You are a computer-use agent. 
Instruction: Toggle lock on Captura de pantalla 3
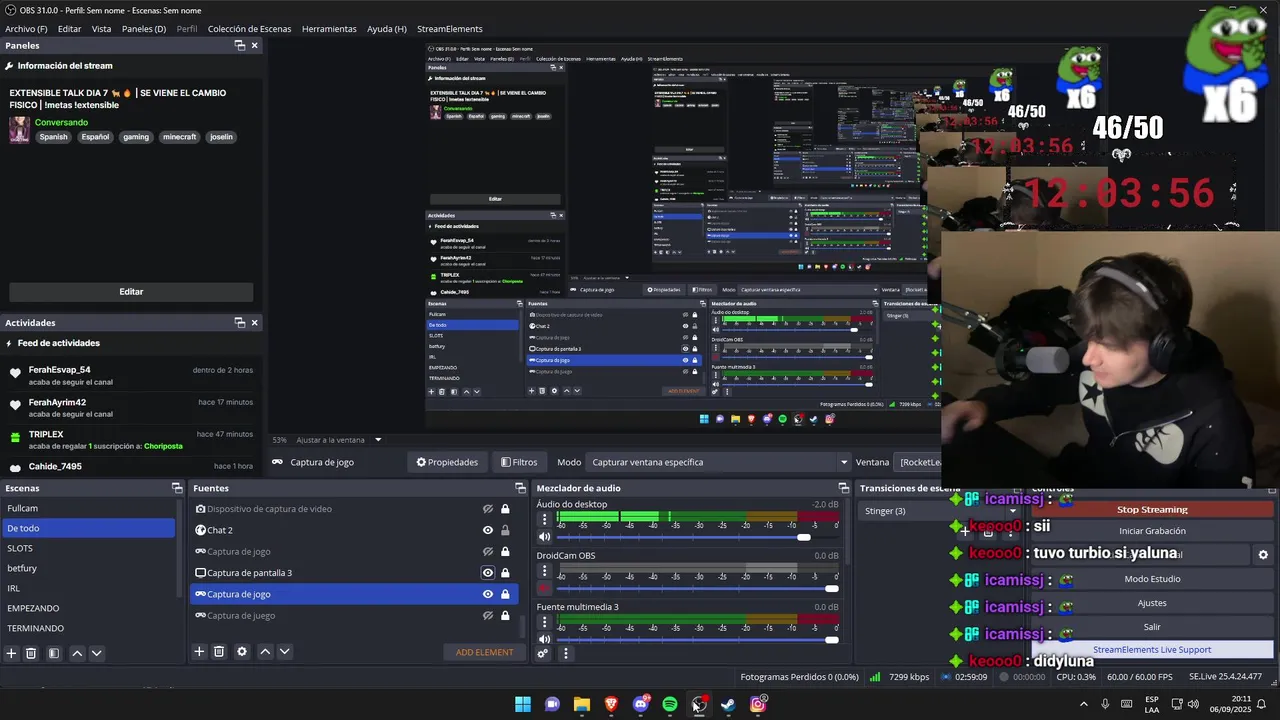pos(505,573)
